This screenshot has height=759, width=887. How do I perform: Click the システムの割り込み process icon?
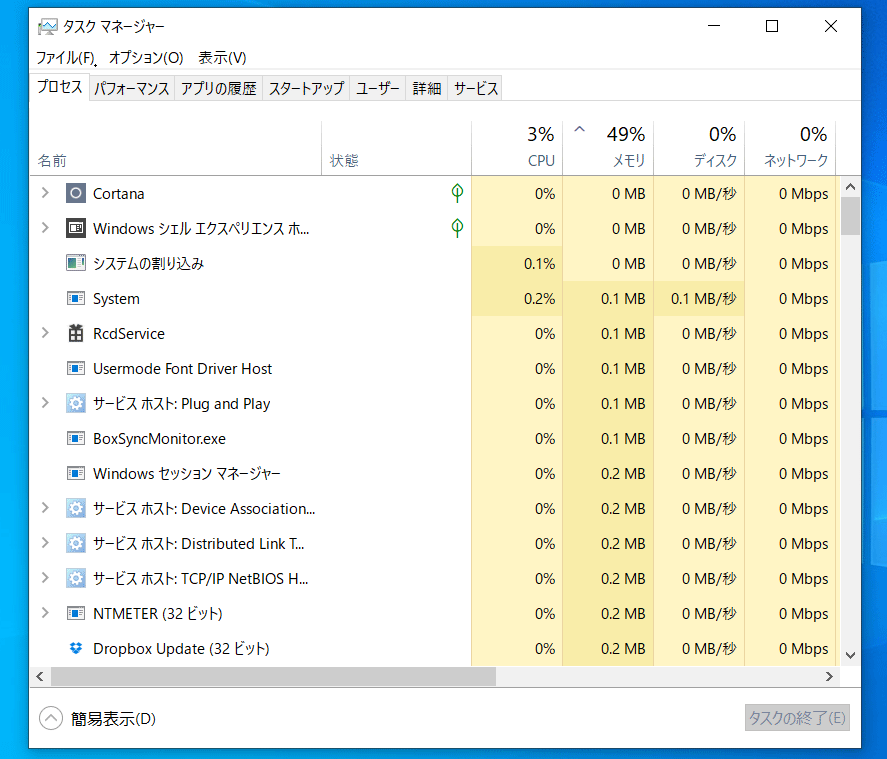click(x=76, y=264)
